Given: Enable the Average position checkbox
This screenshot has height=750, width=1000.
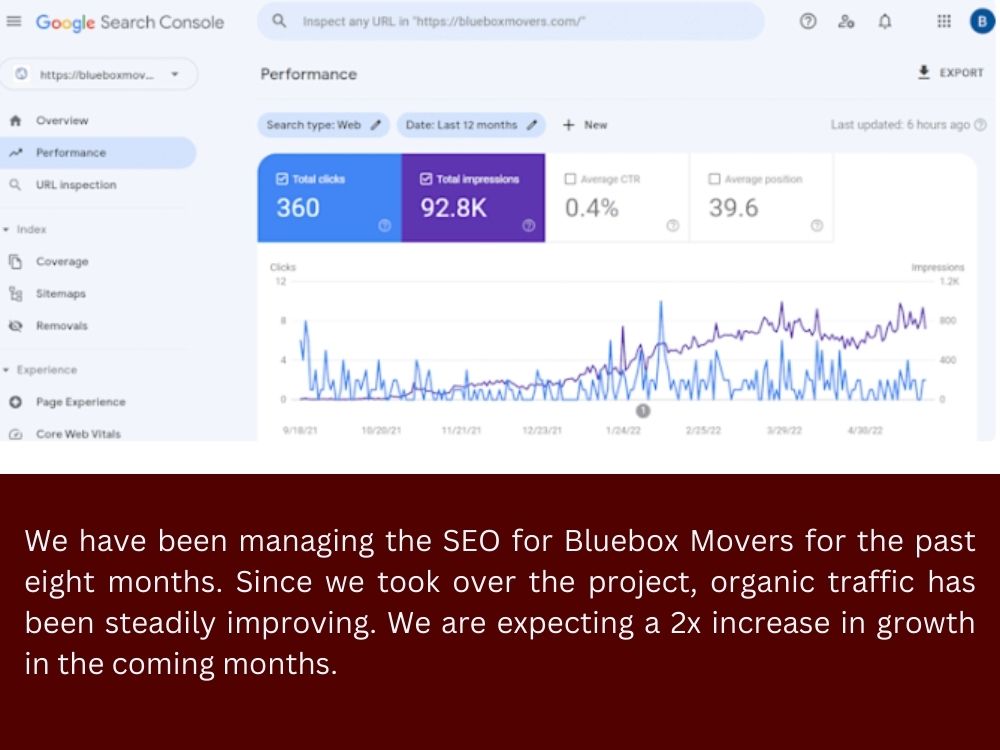Looking at the screenshot, I should point(714,179).
